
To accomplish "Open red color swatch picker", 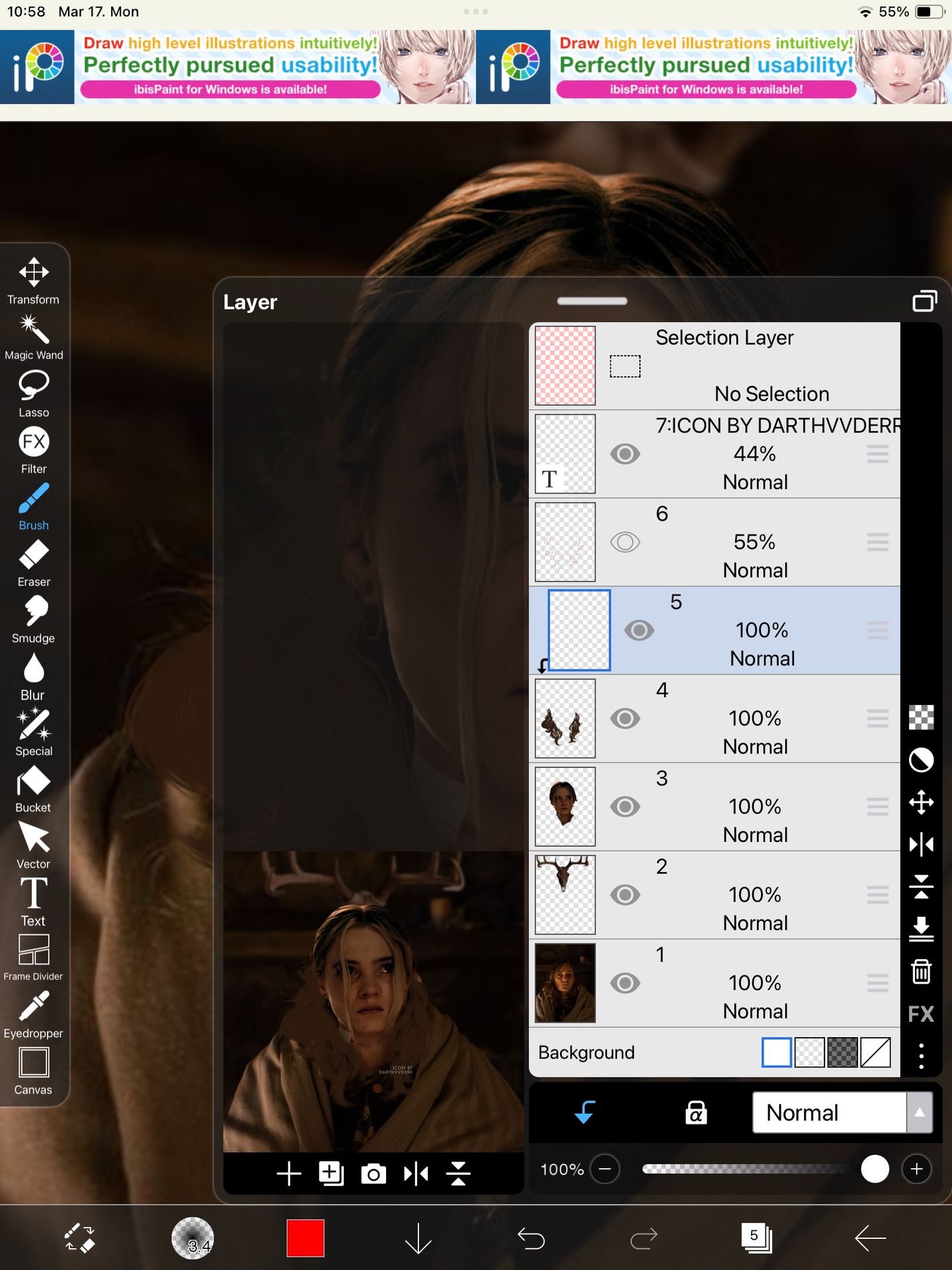I will tap(305, 1238).
